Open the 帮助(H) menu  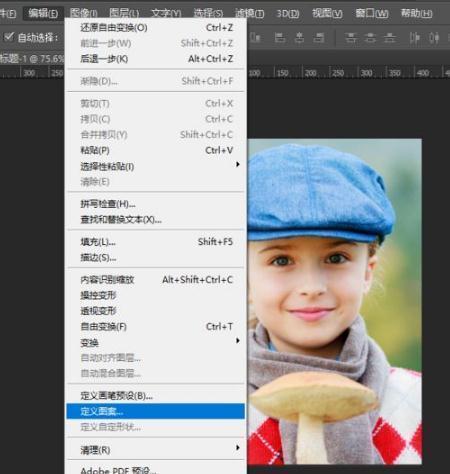pos(416,14)
